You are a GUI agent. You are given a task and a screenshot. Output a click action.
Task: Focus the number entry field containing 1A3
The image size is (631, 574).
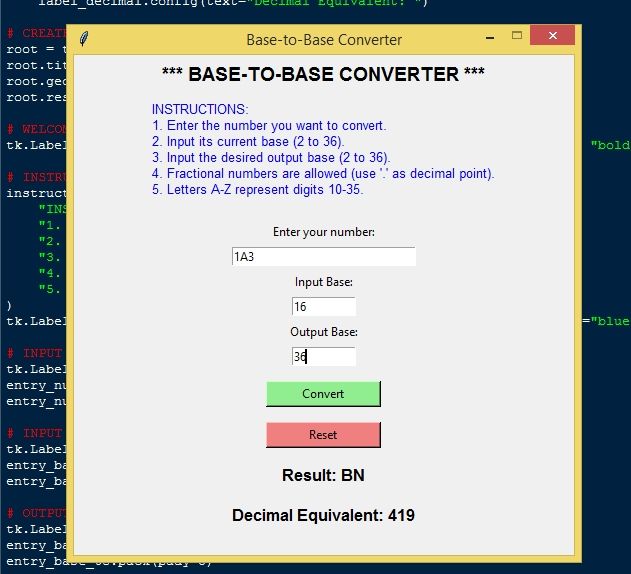coord(323,257)
